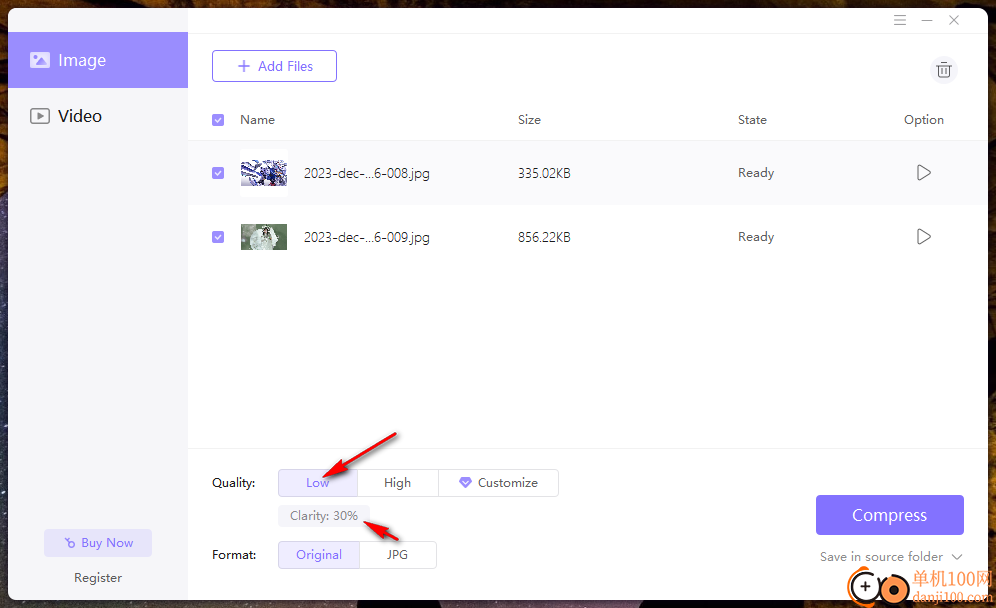Click the Option column header
Image resolution: width=996 pixels, height=608 pixels.
[924, 120]
